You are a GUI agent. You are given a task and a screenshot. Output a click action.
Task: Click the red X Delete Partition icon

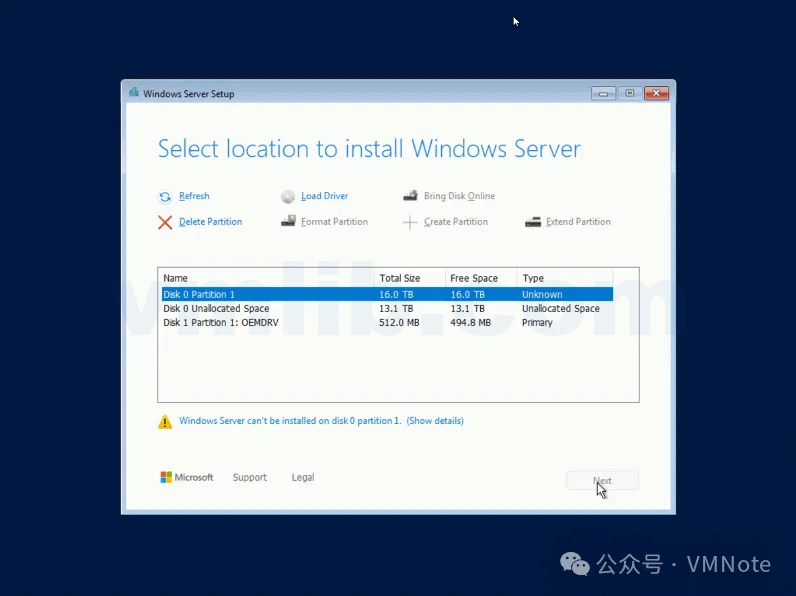tap(165, 222)
